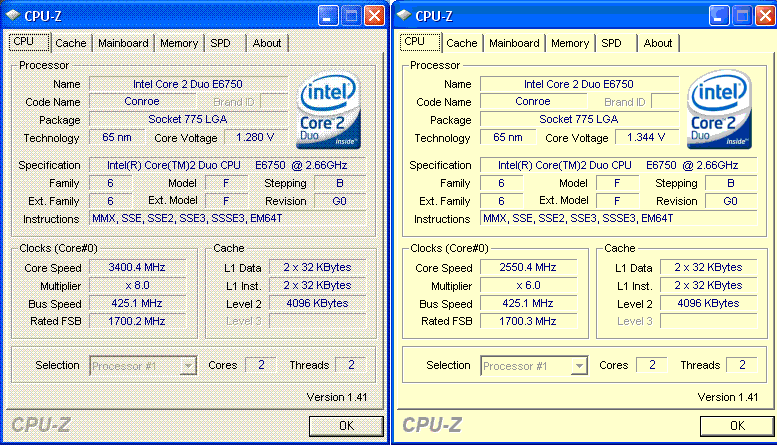777x445 pixels.
Task: Switch to Cache tab in left window
Action: point(71,43)
